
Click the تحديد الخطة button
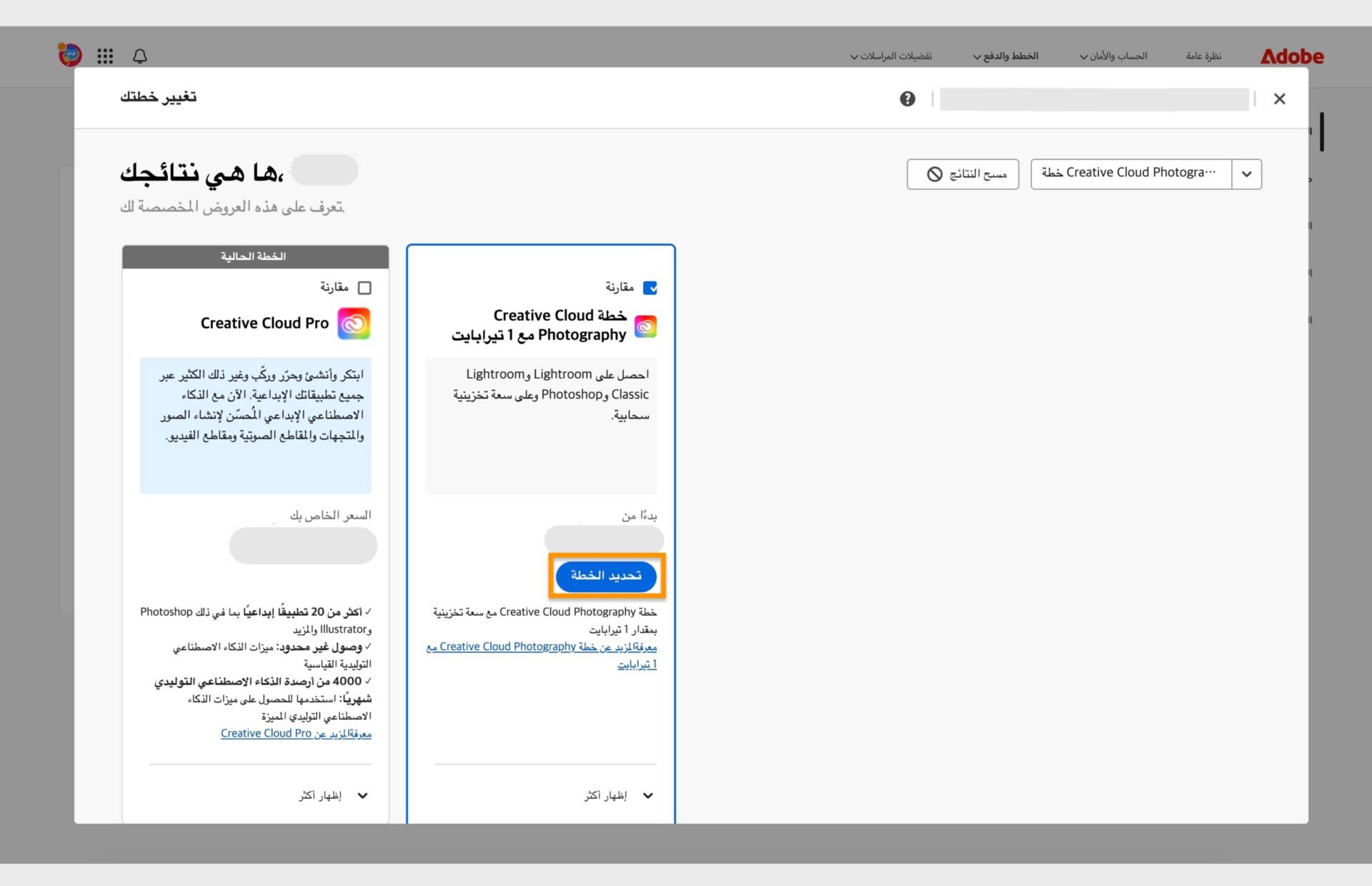point(606,576)
